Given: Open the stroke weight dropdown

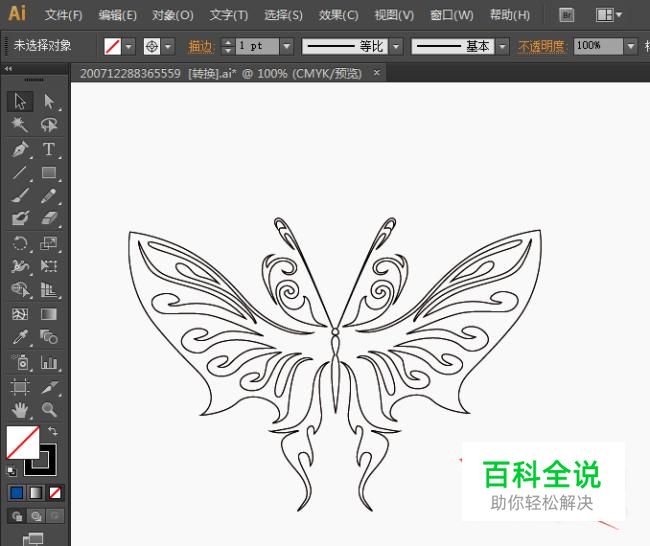Looking at the screenshot, I should tap(286, 46).
